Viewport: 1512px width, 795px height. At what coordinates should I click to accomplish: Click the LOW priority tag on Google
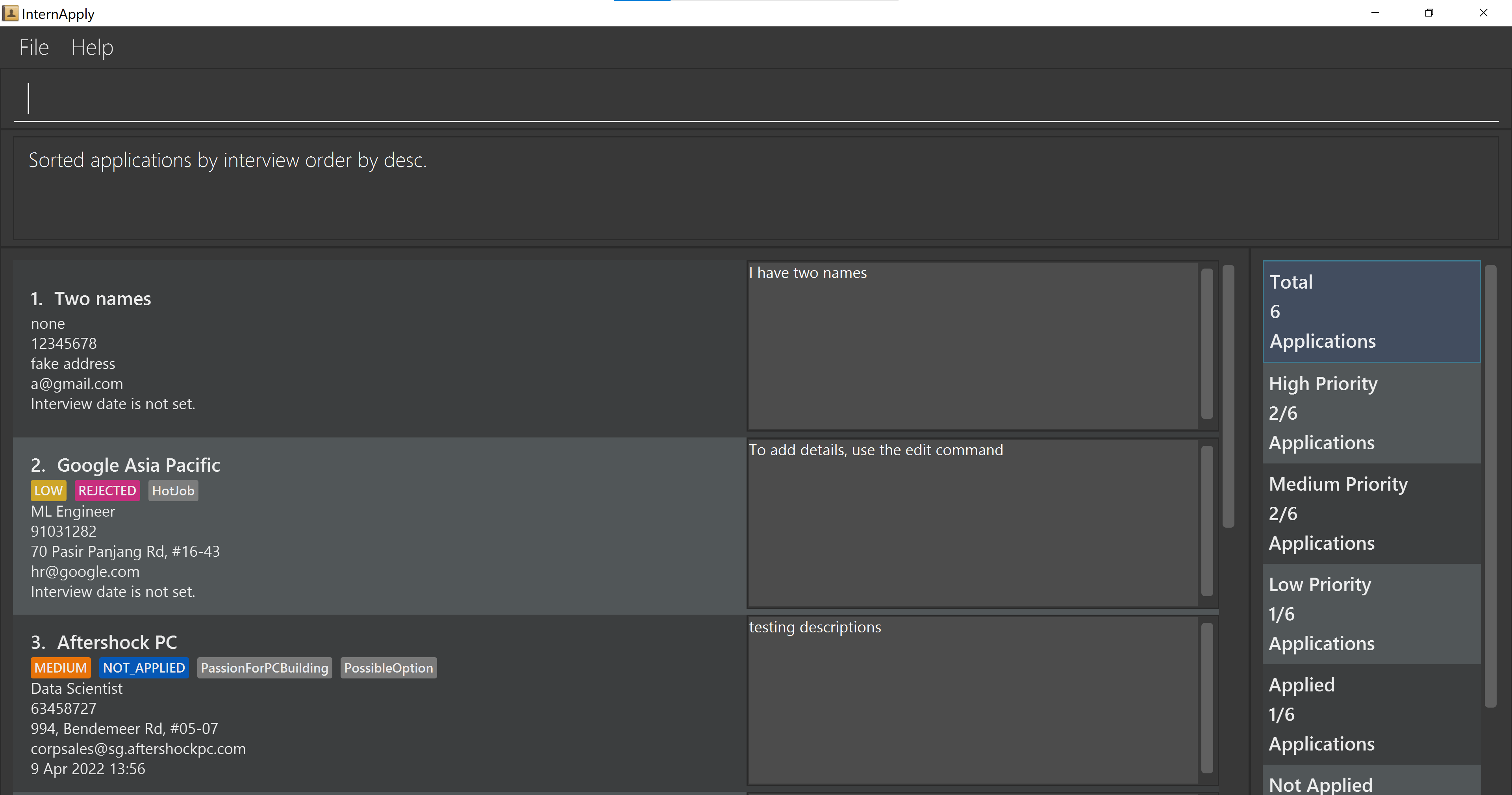tap(48, 491)
